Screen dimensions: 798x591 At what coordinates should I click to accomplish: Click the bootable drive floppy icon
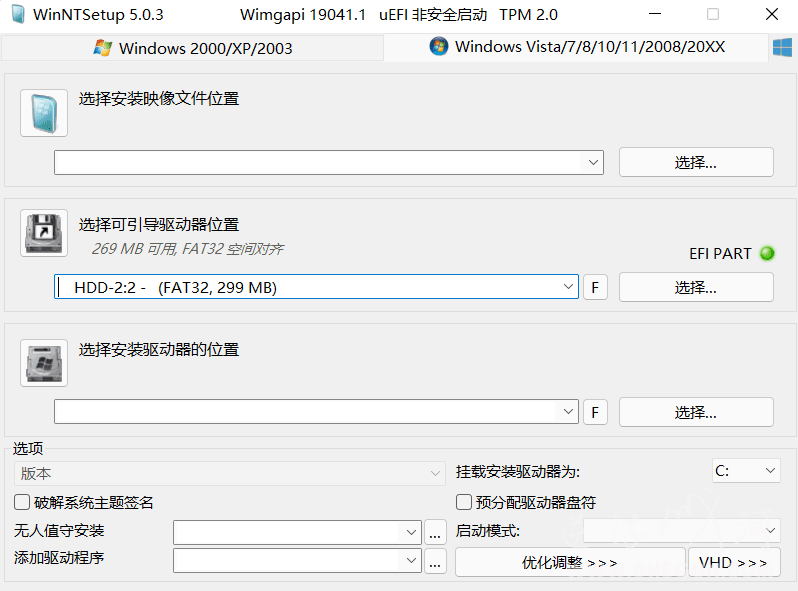44,233
